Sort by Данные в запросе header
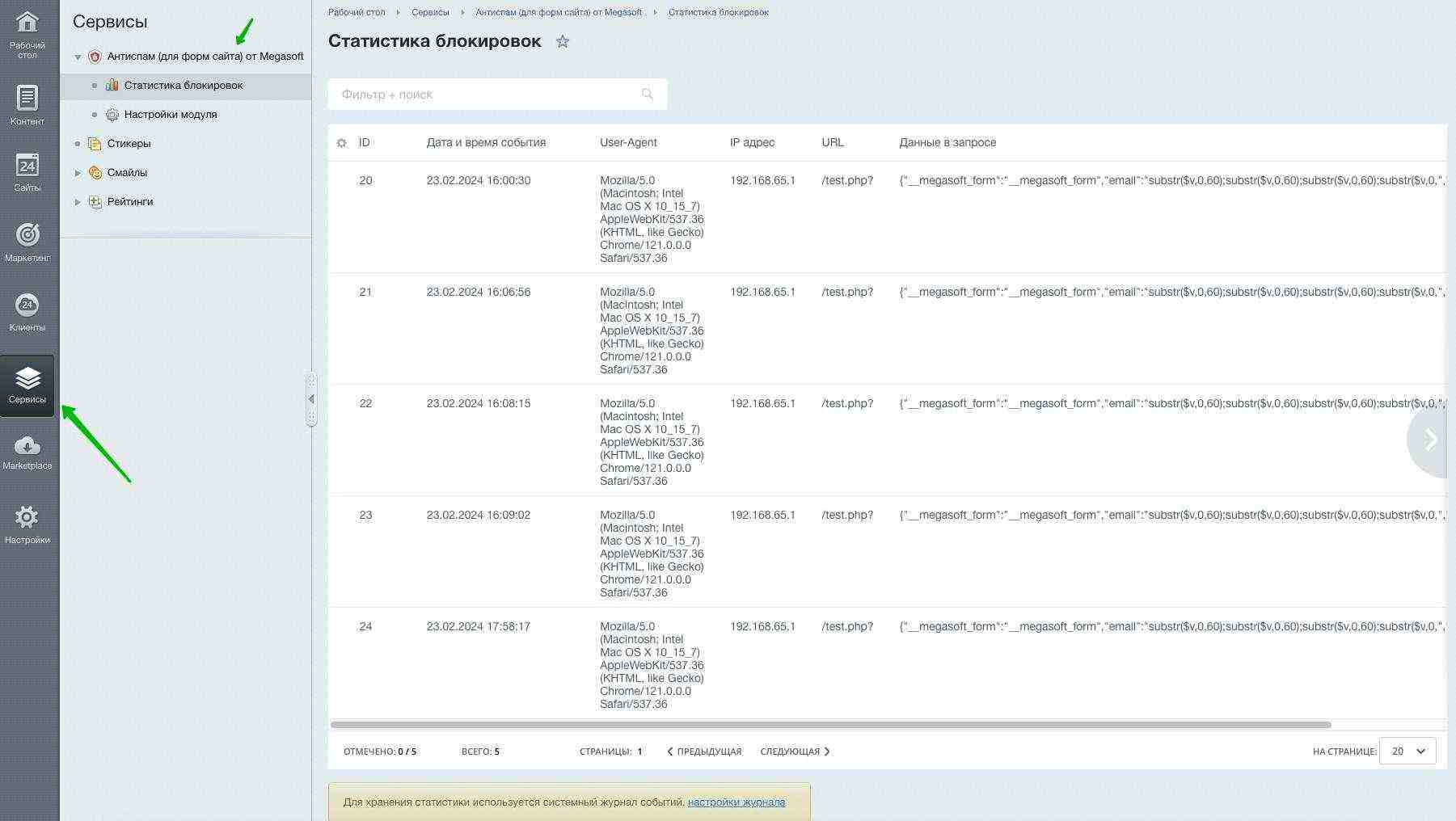1456x821 pixels. coord(947,143)
